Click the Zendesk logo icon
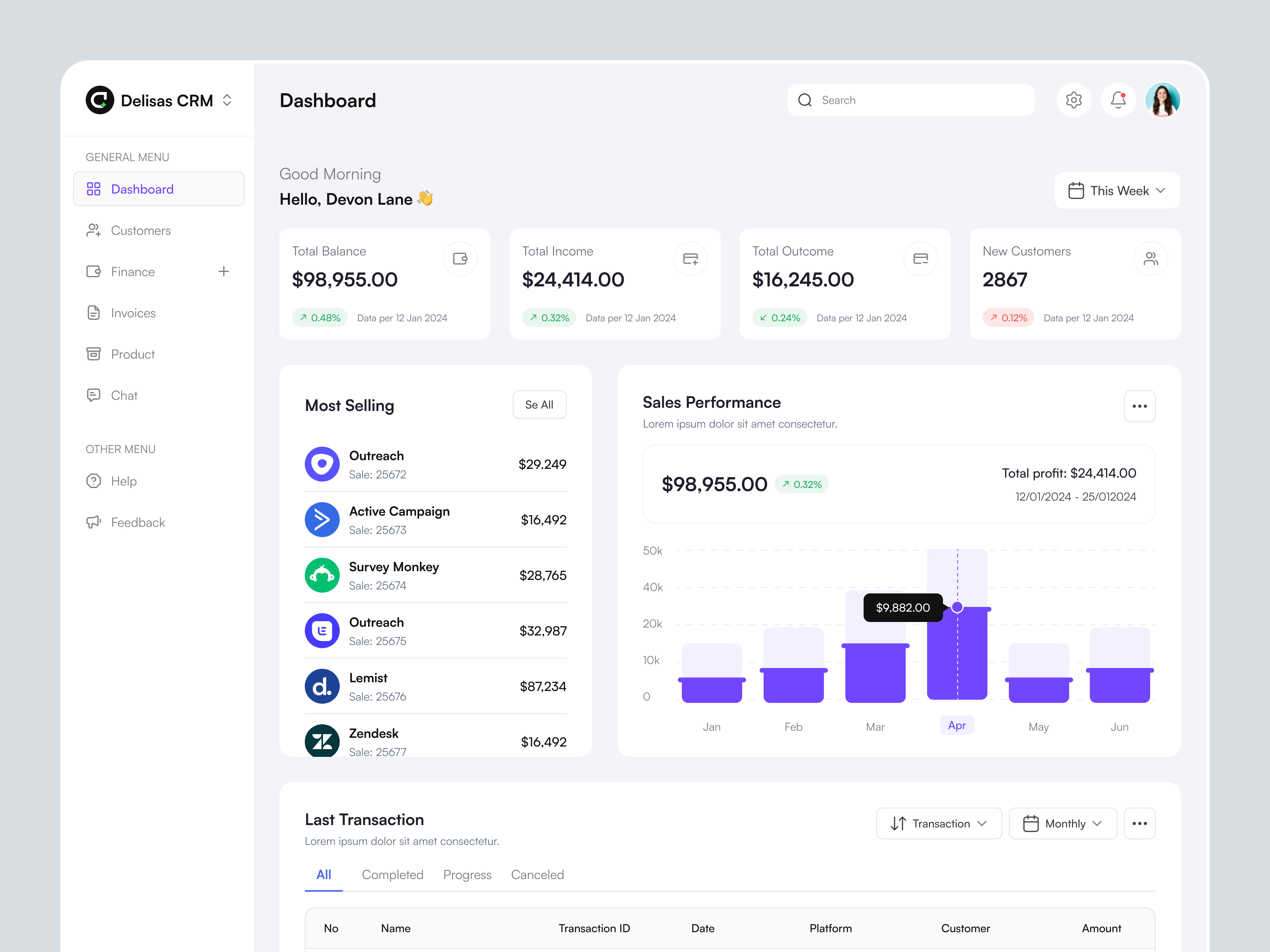The image size is (1270, 952). (322, 740)
